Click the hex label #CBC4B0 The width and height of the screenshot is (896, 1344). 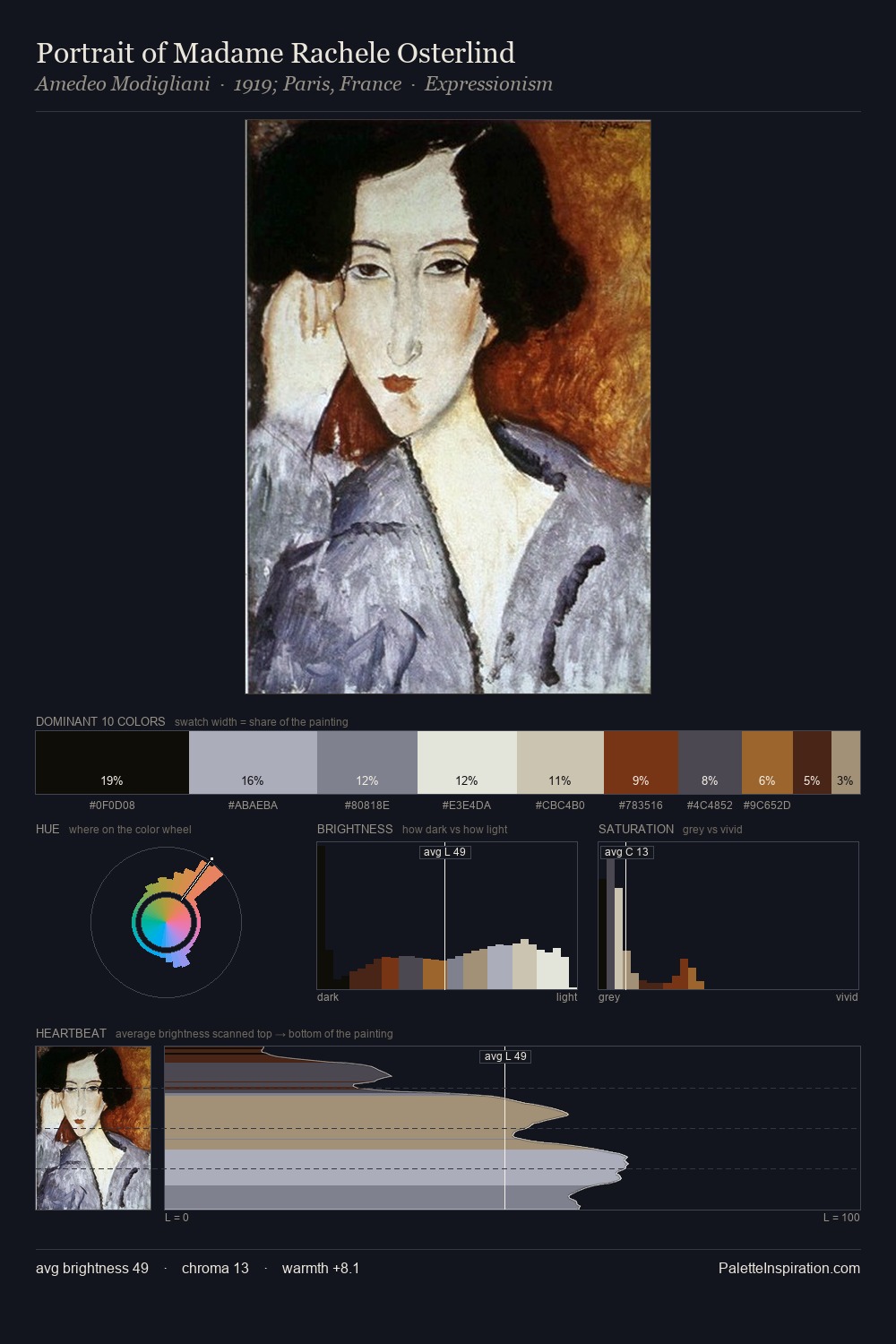560,806
